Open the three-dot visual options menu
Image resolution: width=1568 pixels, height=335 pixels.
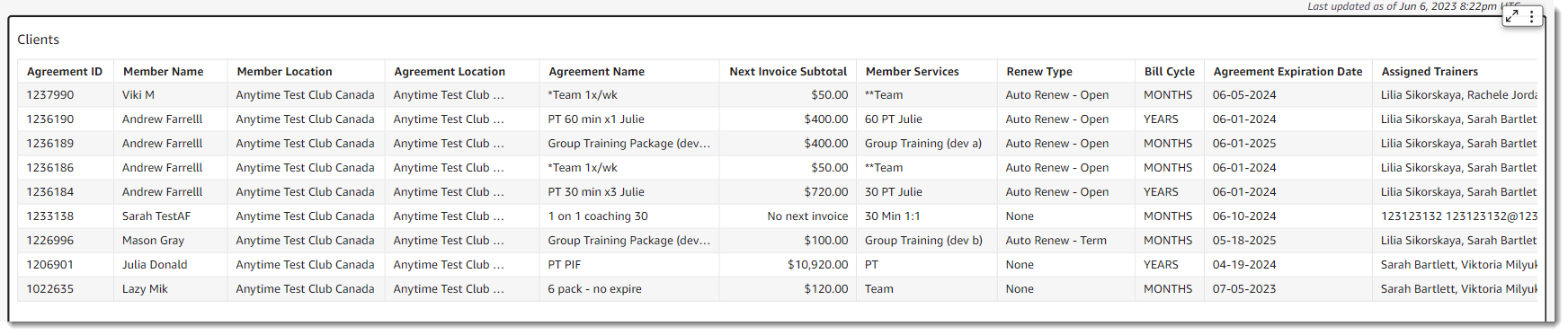tap(1531, 16)
